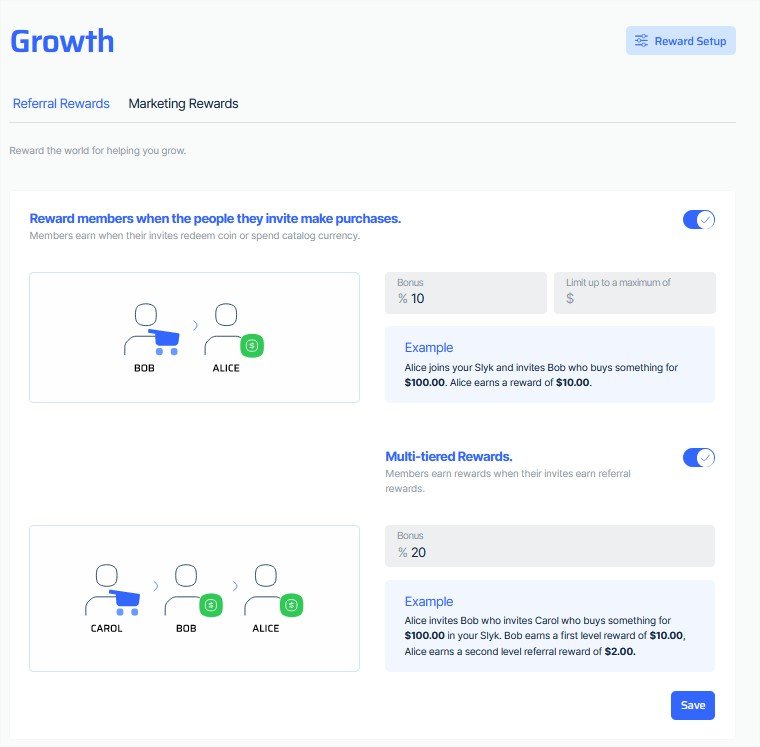Disable the Multi-tiered Rewards toggle

coord(698,458)
